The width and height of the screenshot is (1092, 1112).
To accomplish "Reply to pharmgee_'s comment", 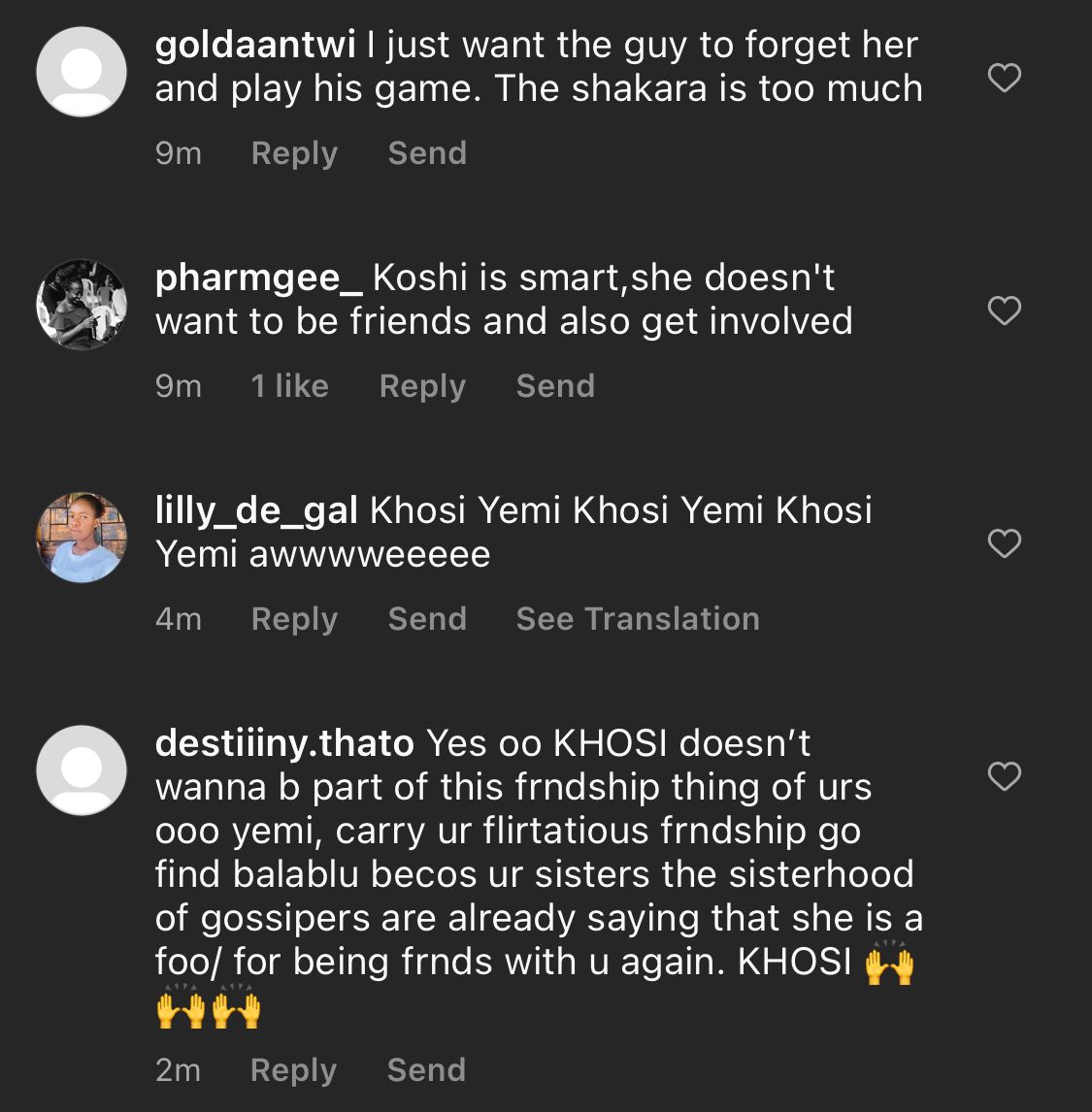I will point(422,386).
